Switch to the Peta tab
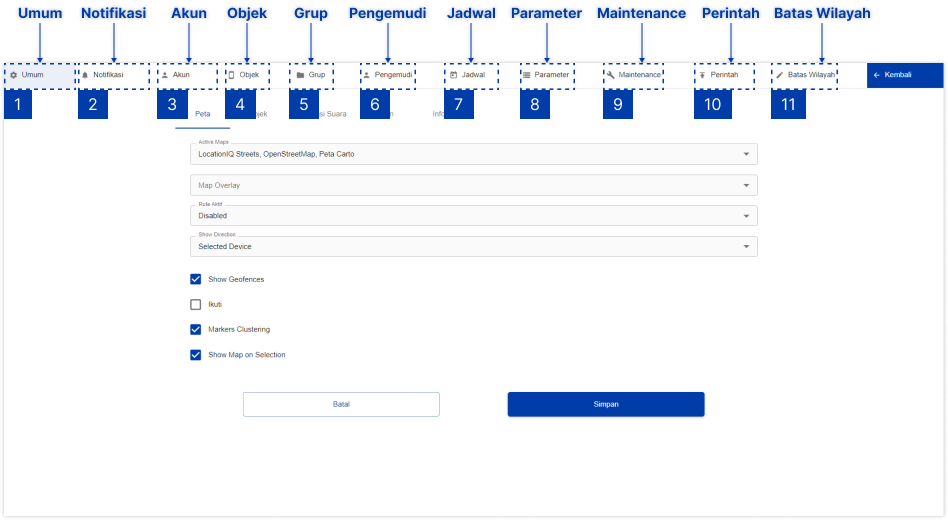948x520 pixels. coord(202,114)
